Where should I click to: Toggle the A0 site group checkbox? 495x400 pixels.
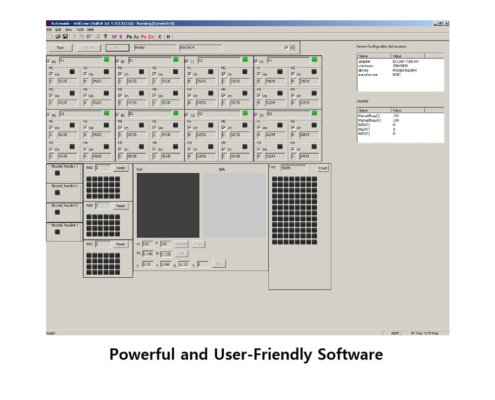click(49, 61)
